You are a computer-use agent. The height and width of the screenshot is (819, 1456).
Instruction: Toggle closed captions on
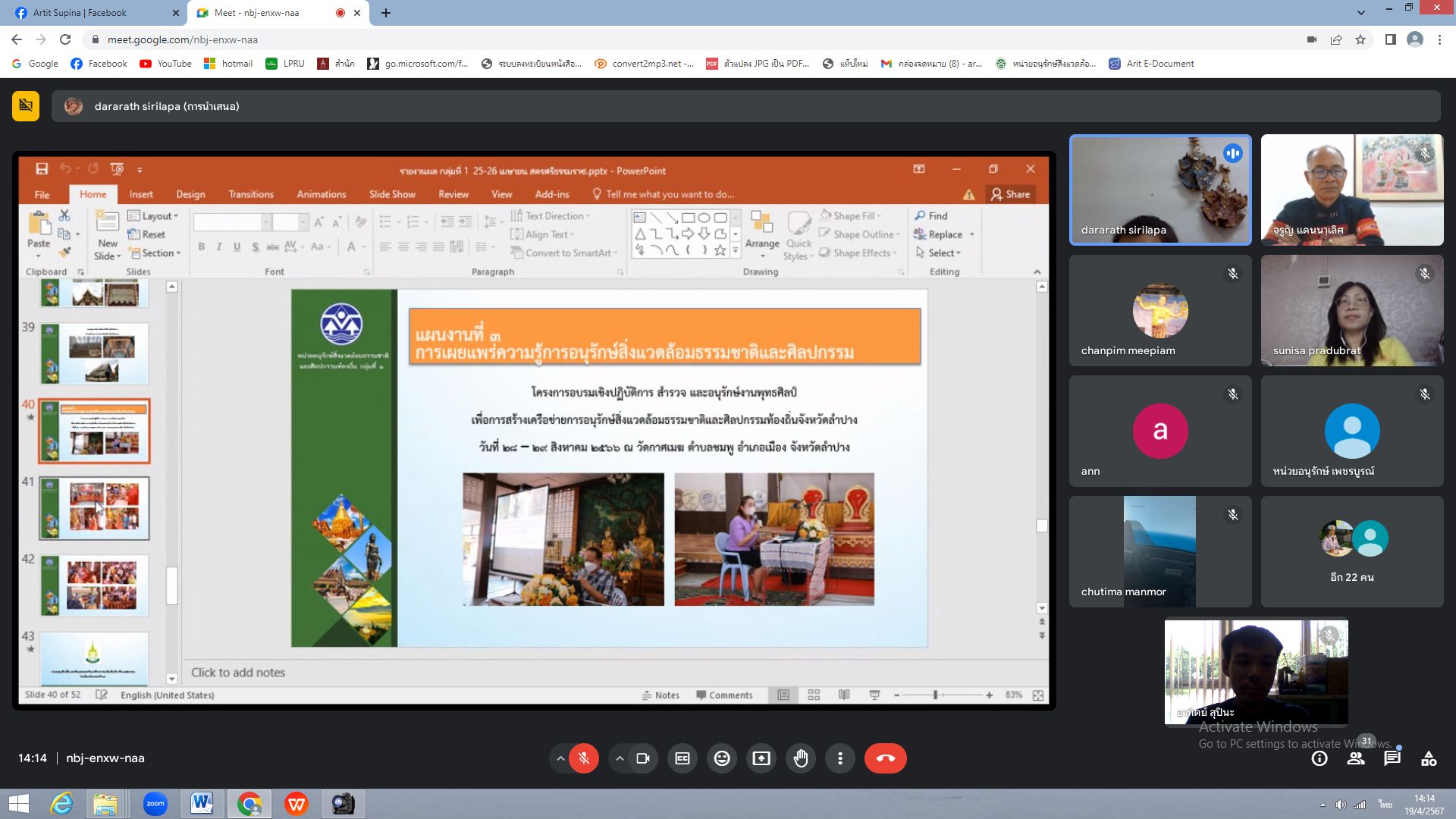pos(682,758)
